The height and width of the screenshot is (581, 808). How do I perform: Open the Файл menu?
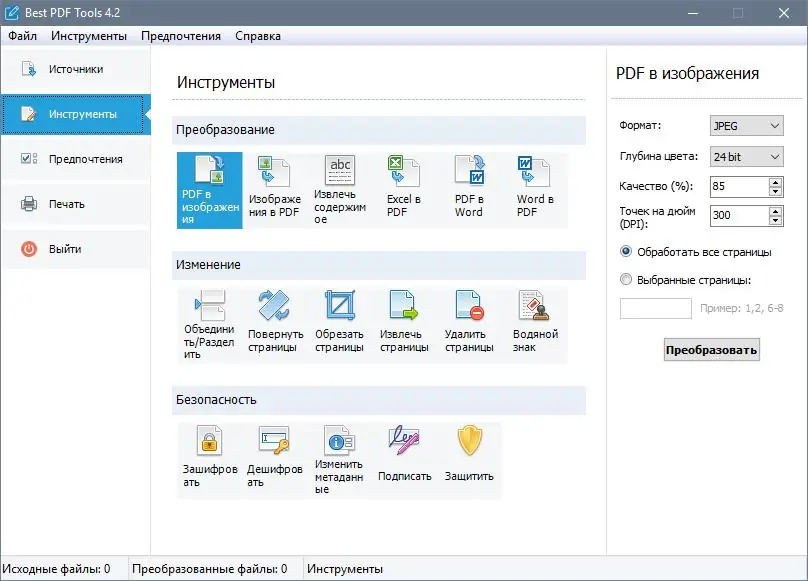(x=22, y=35)
